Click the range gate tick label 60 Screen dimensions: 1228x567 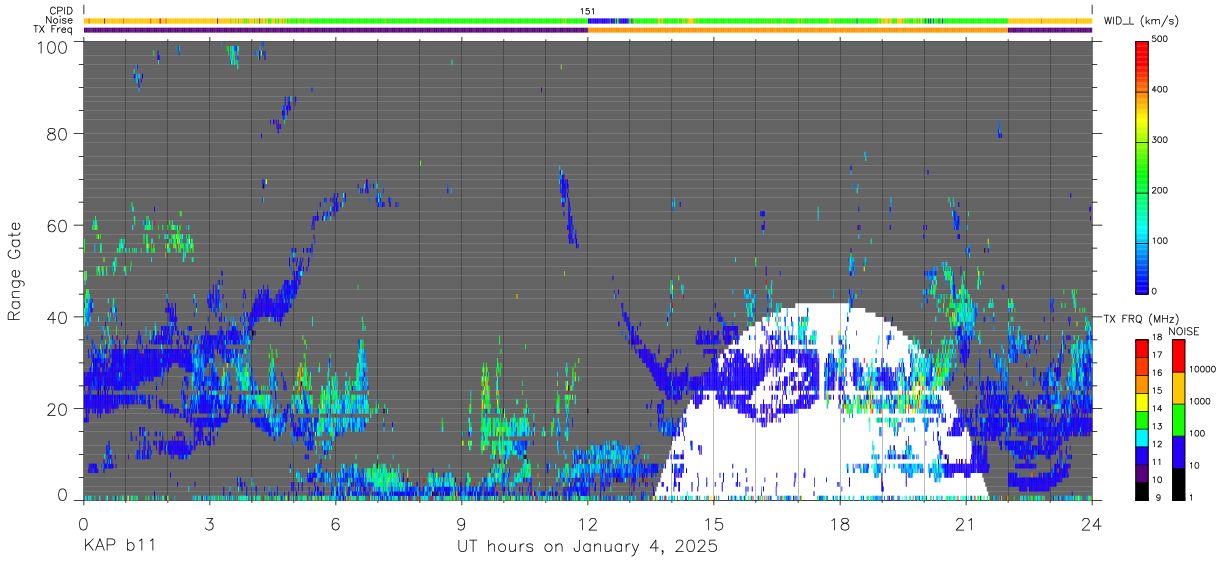(58, 226)
